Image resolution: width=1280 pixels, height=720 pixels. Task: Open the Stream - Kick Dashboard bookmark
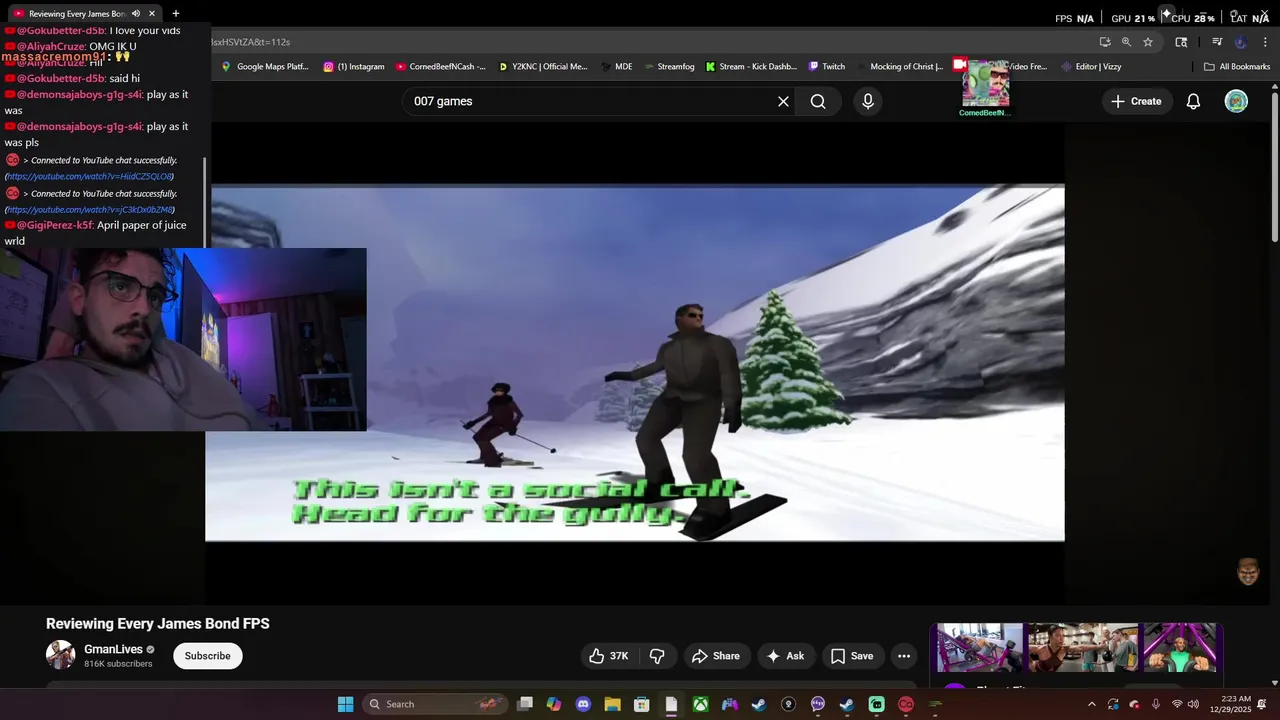point(751,67)
